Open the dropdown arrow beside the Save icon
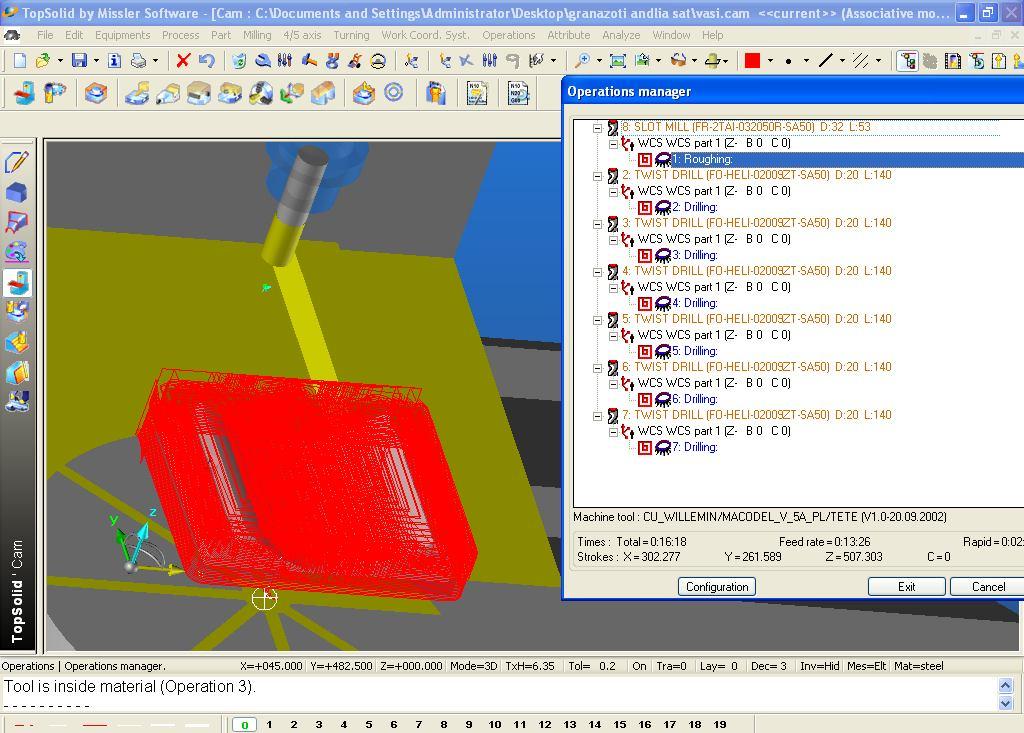This screenshot has height=733, width=1024. pos(96,61)
